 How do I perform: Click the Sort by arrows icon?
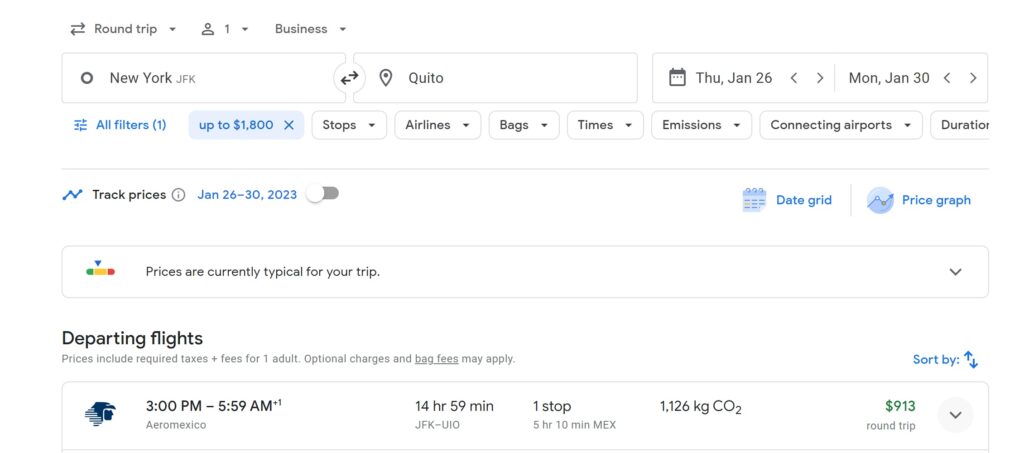click(970, 360)
